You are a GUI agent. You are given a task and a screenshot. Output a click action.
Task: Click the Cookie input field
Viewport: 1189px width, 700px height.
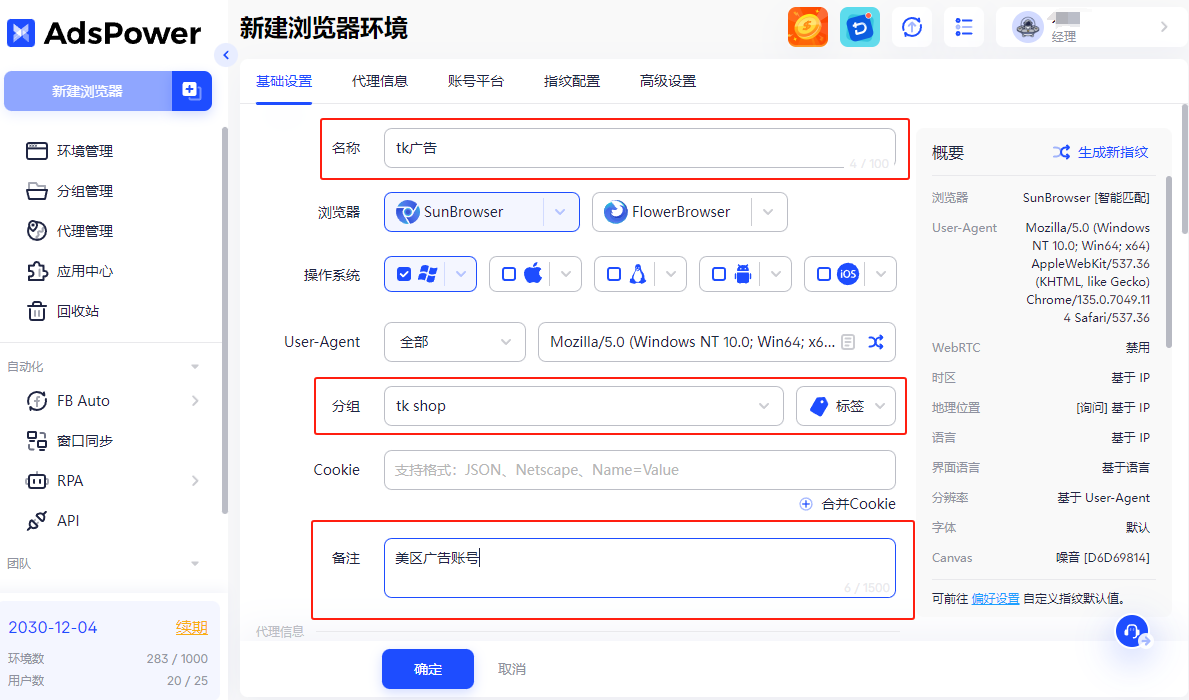click(639, 469)
